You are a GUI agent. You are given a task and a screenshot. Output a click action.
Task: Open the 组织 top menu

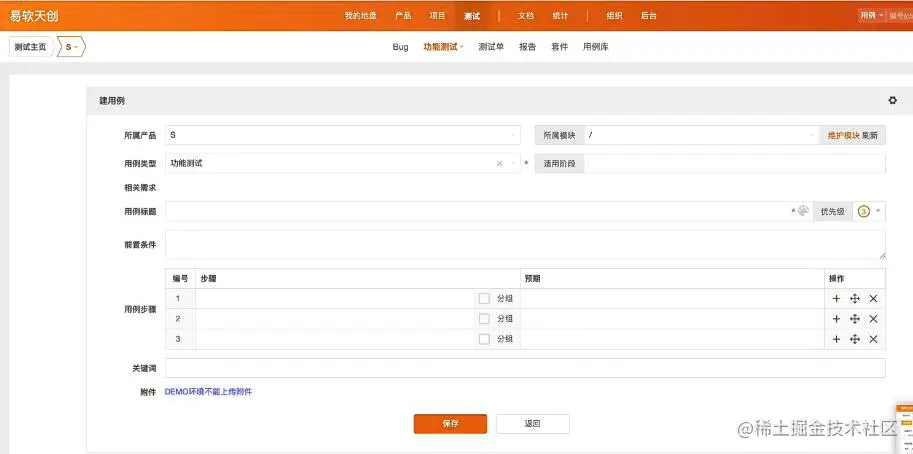pyautogui.click(x=614, y=16)
